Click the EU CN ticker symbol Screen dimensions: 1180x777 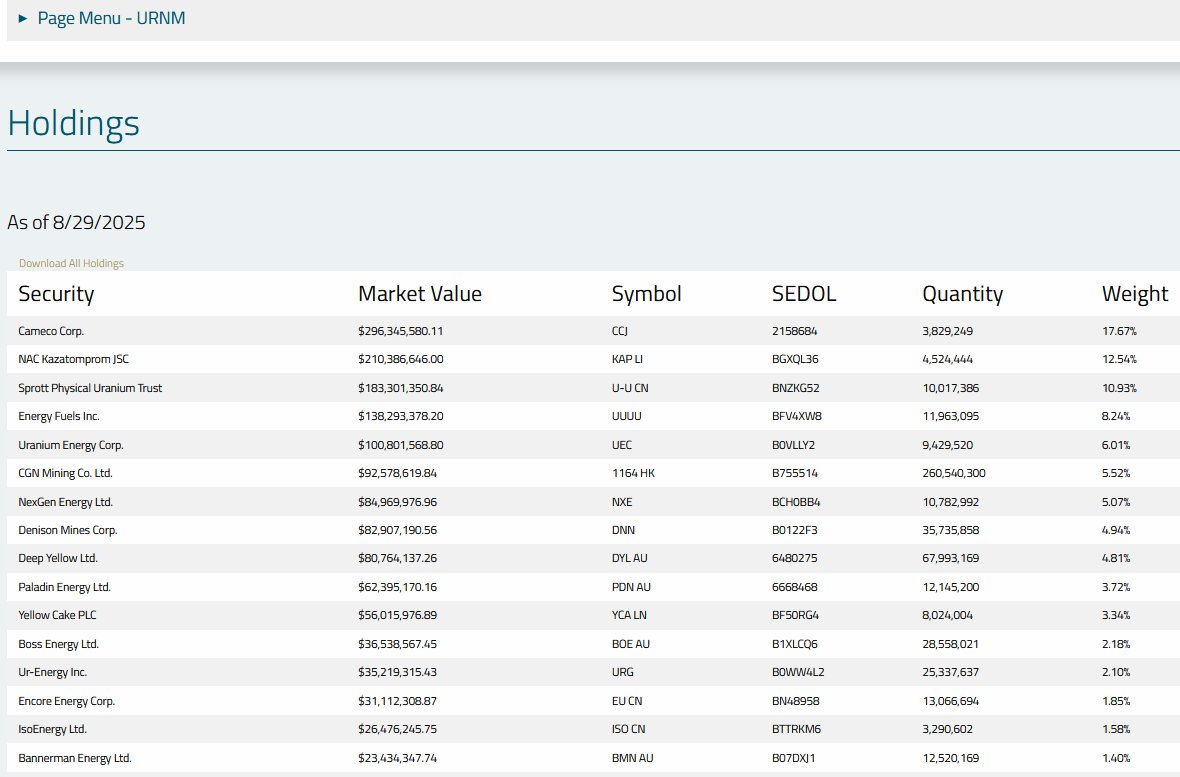tap(627, 701)
